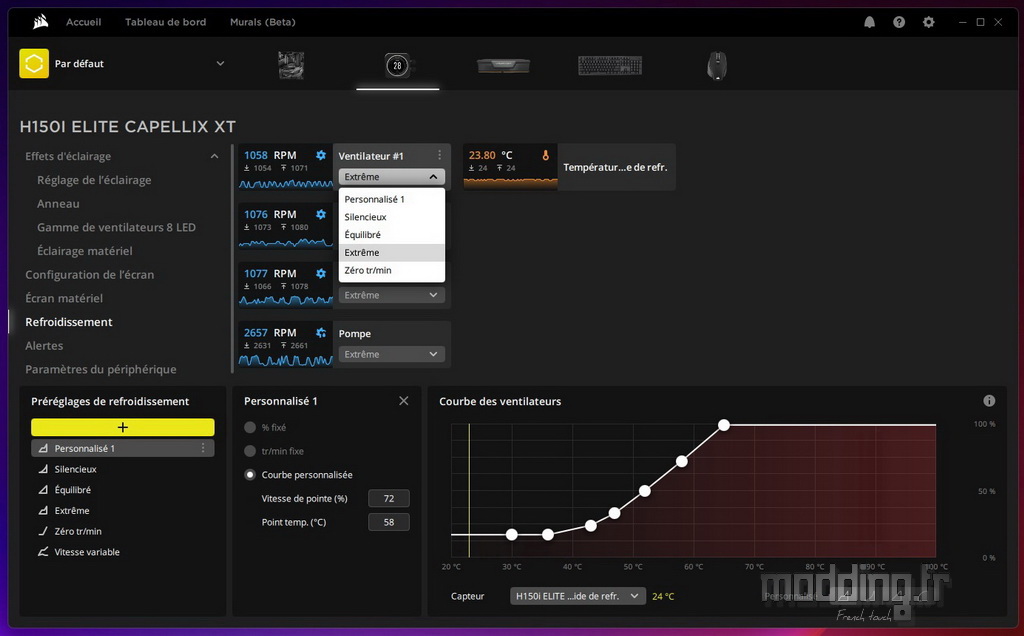This screenshot has width=1024, height=636.
Task: Click curve icon beside Extrême in presets list
Action: point(43,511)
